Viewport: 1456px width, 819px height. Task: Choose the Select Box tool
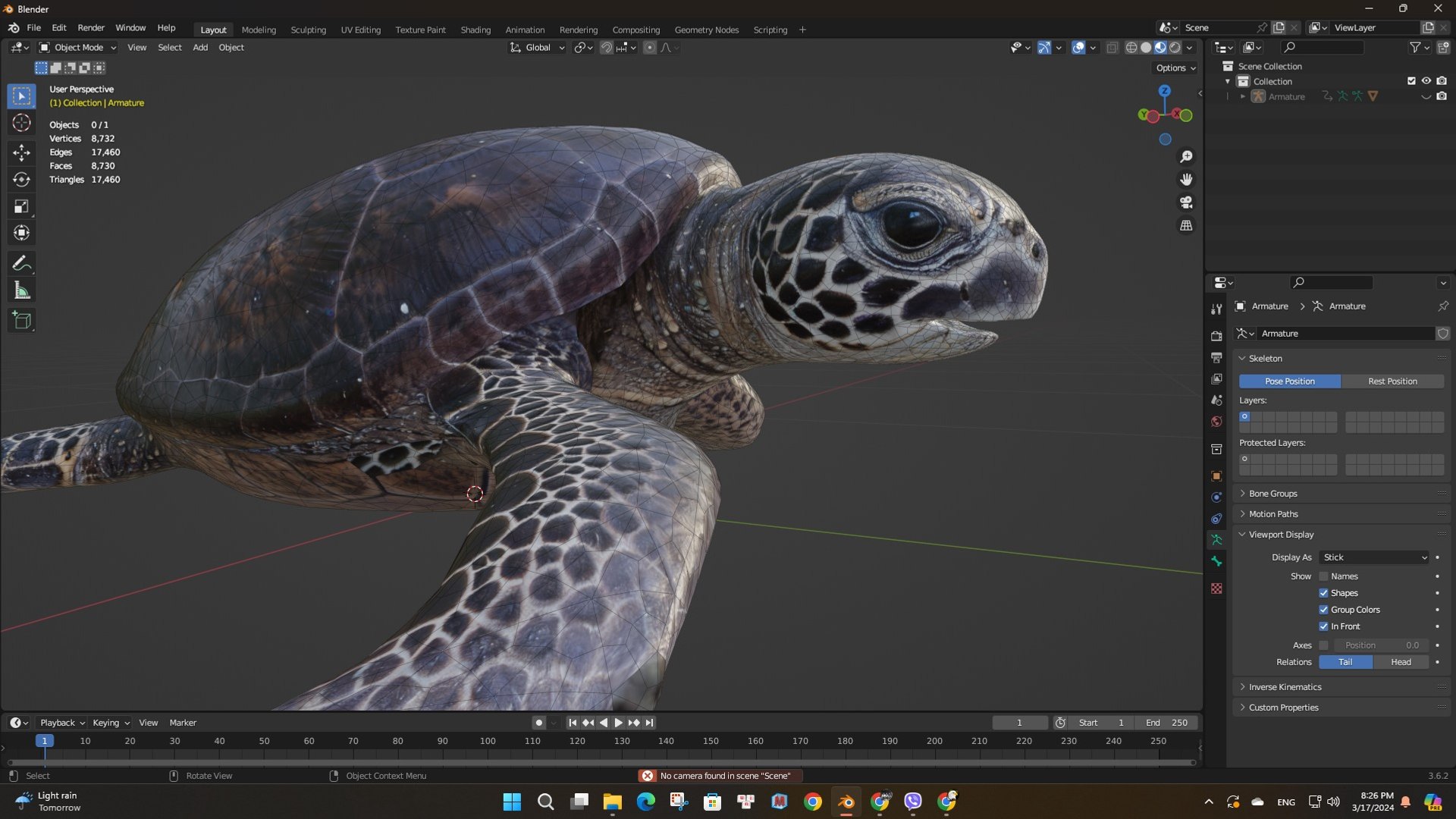coord(21,96)
